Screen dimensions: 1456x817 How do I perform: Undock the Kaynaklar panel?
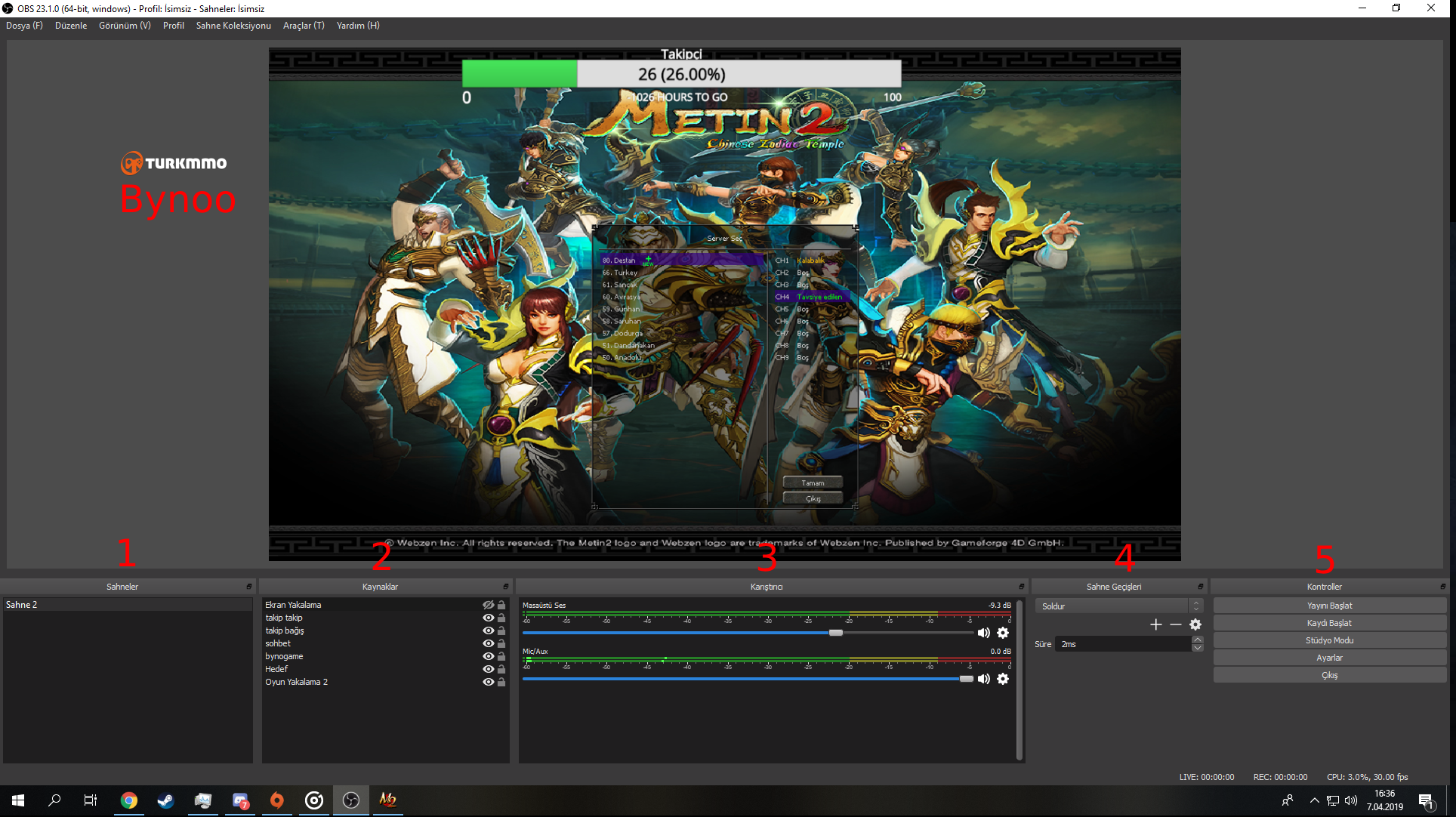506,587
